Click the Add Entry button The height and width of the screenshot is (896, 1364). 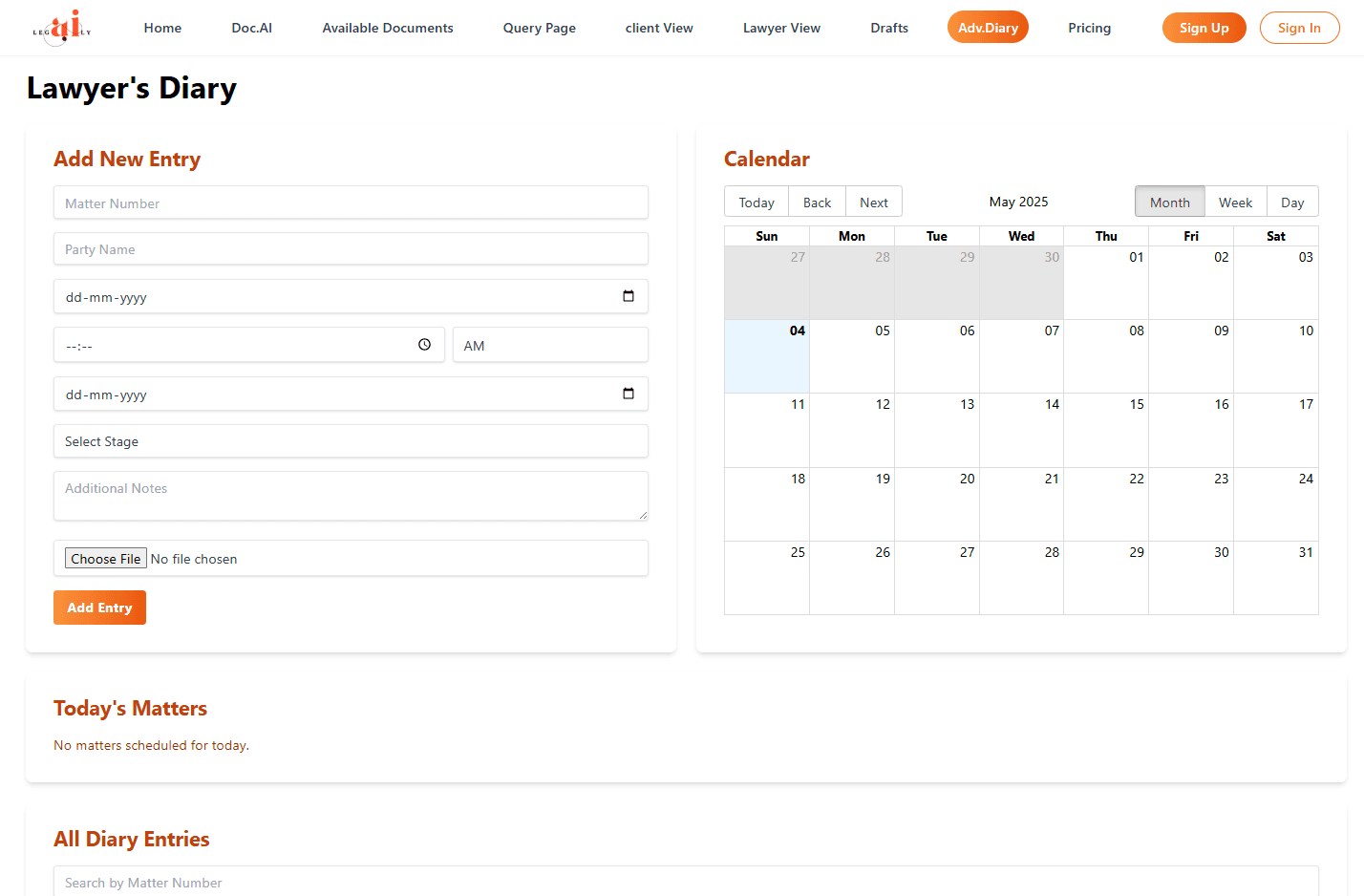coord(99,608)
